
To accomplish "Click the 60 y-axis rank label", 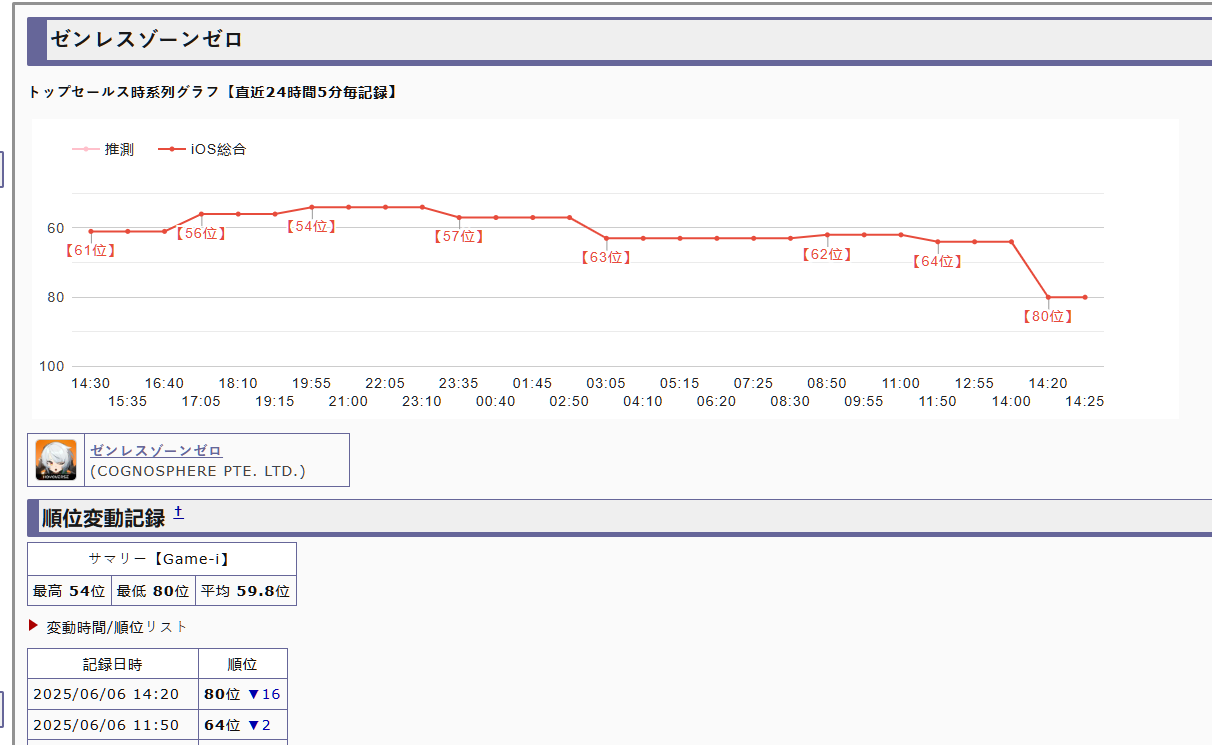I will pyautogui.click(x=56, y=228).
